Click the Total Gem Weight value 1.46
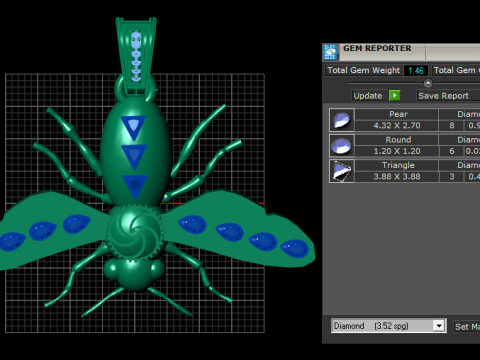The width and height of the screenshot is (480, 360). tap(416, 70)
